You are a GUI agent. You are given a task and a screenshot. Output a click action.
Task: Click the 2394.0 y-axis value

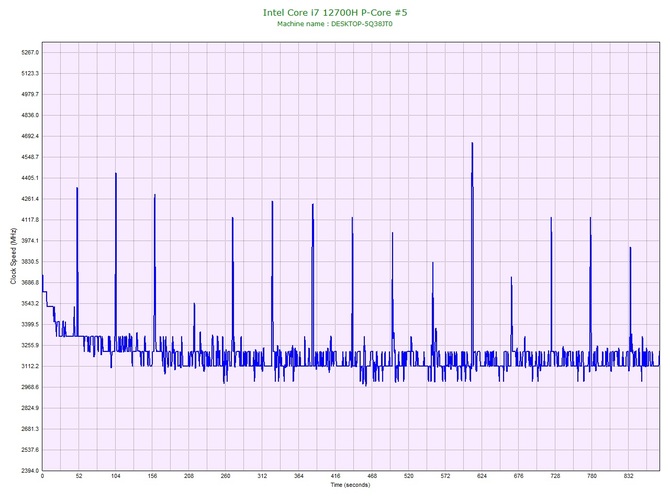tap(30, 471)
